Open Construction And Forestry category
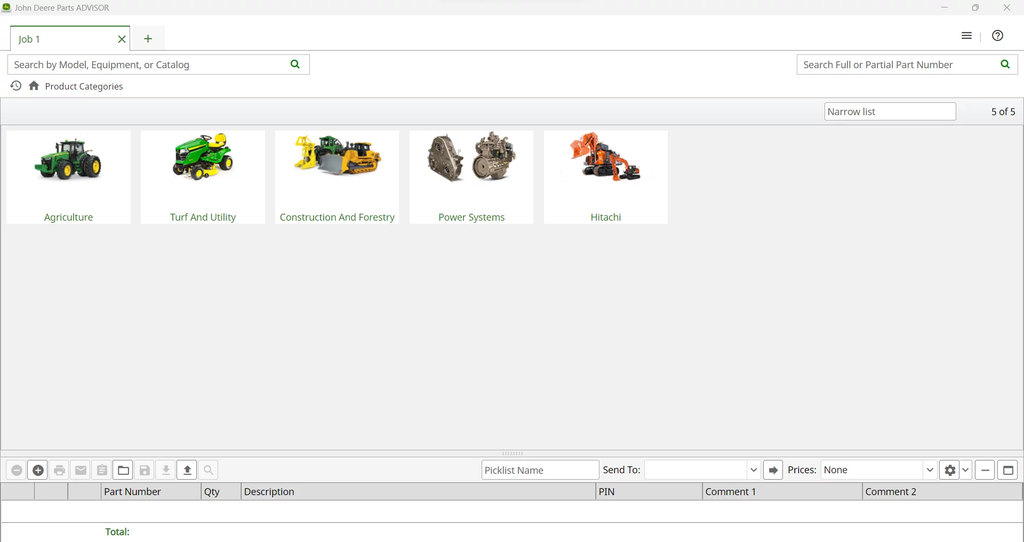The height and width of the screenshot is (542, 1024). pyautogui.click(x=337, y=176)
